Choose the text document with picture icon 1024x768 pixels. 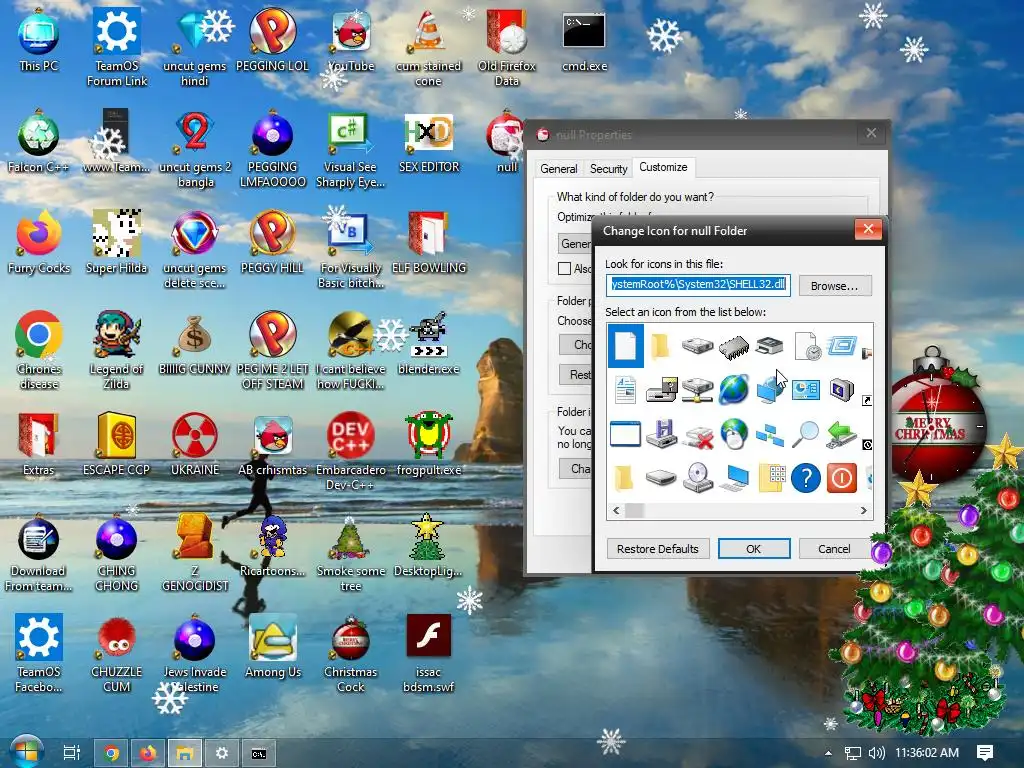coord(625,390)
